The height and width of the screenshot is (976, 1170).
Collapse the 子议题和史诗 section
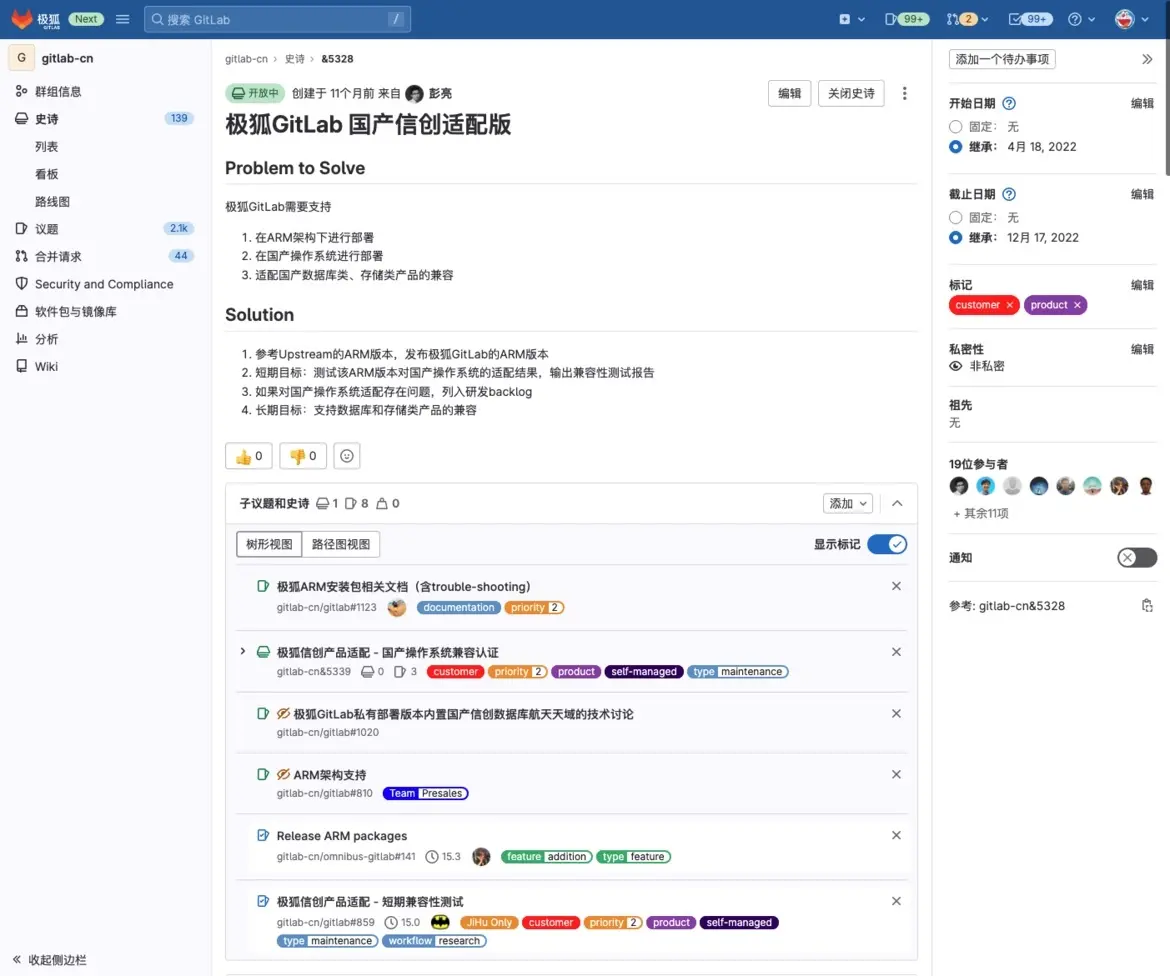pyautogui.click(x=897, y=504)
